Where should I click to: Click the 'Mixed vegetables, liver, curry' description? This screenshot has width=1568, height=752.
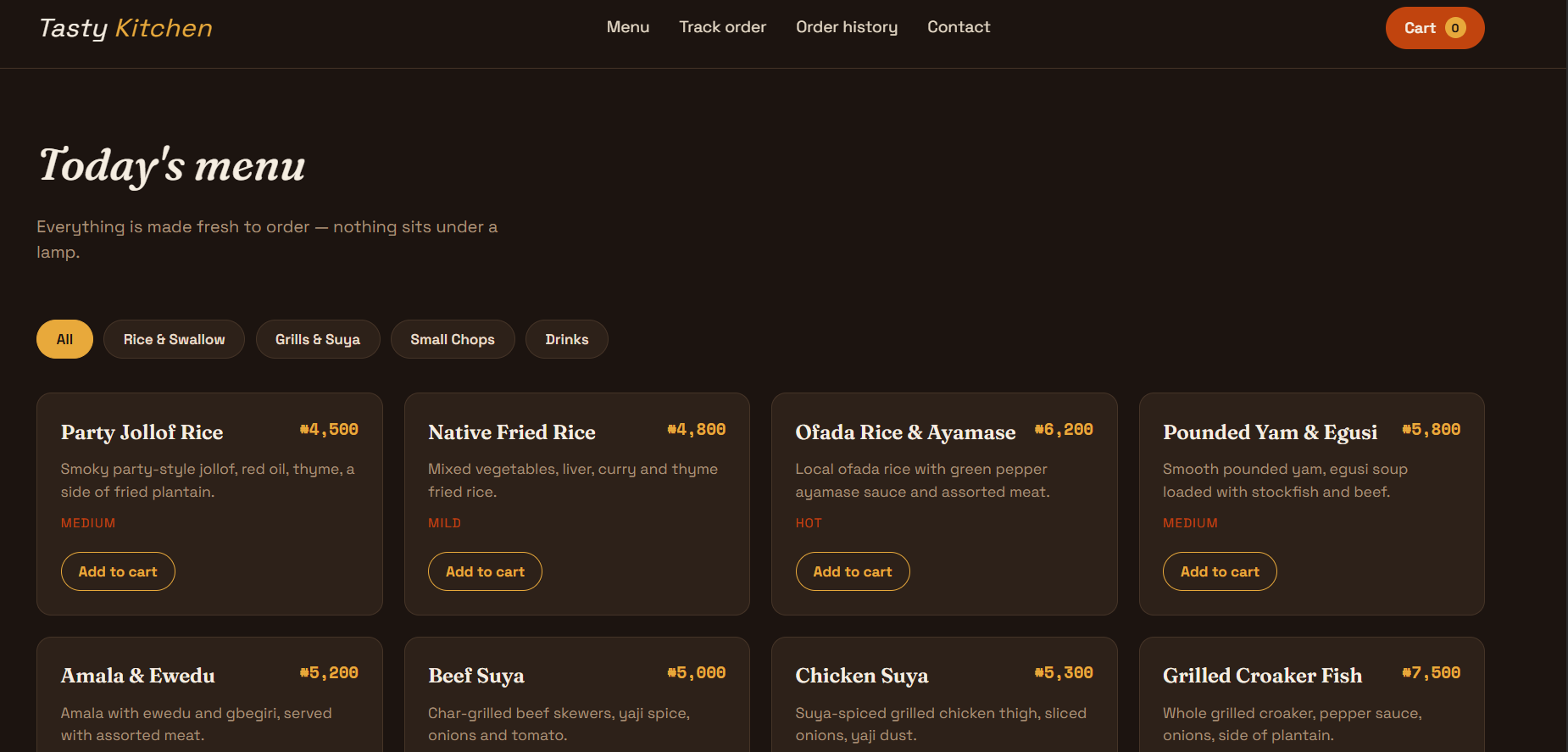[573, 481]
